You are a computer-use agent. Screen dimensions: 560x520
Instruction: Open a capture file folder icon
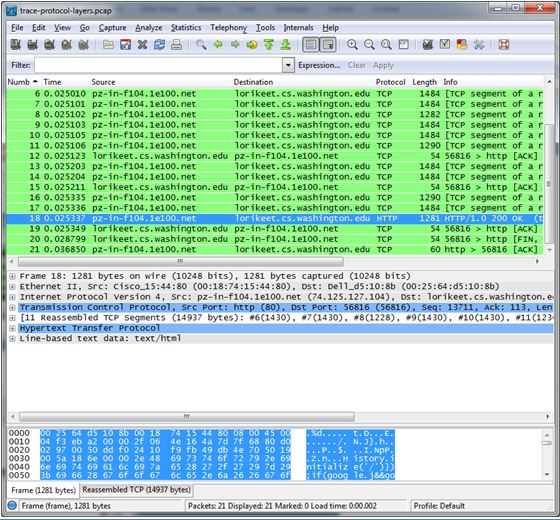[108, 45]
